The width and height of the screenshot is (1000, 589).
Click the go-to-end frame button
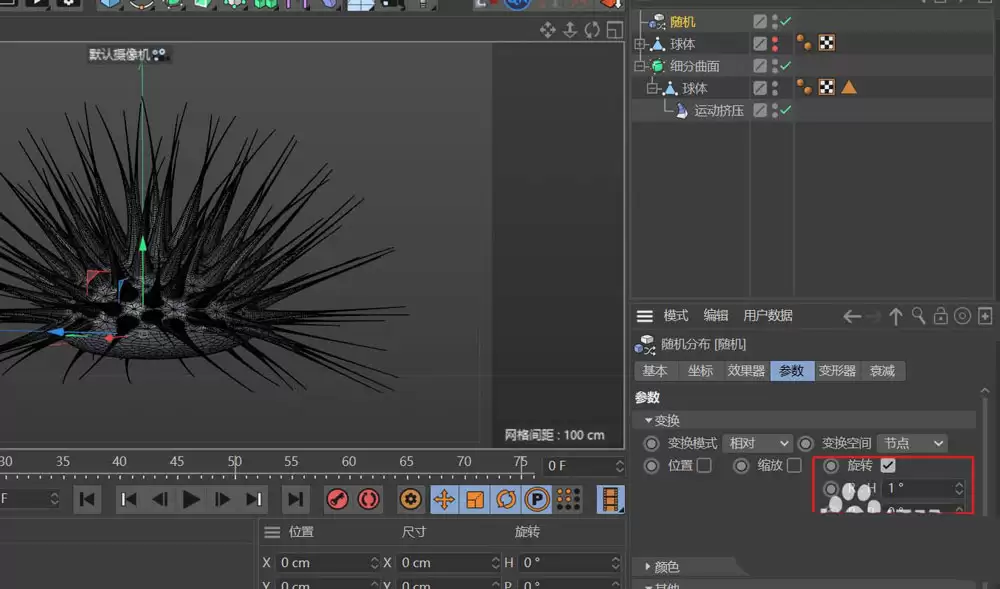[x=296, y=499]
